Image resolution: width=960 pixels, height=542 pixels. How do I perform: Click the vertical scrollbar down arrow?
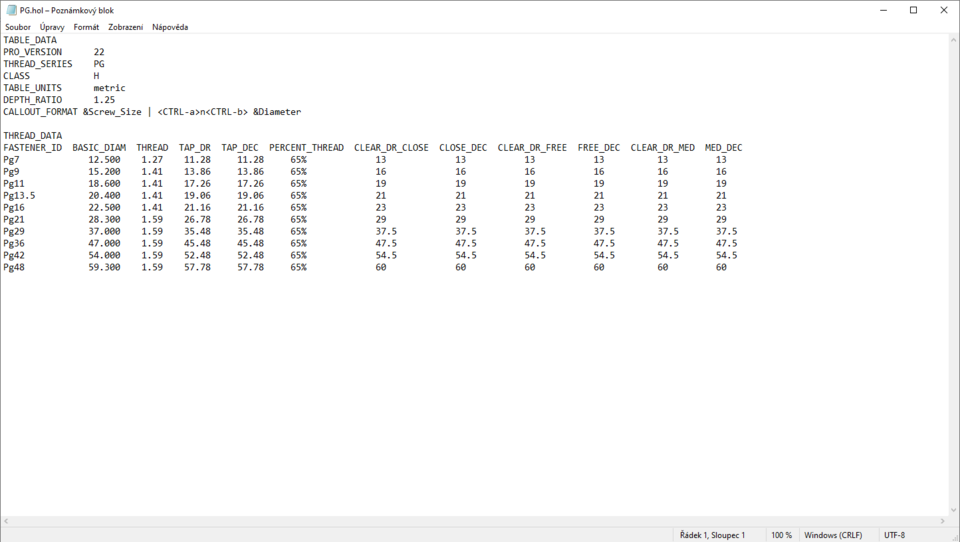pyautogui.click(x=954, y=510)
